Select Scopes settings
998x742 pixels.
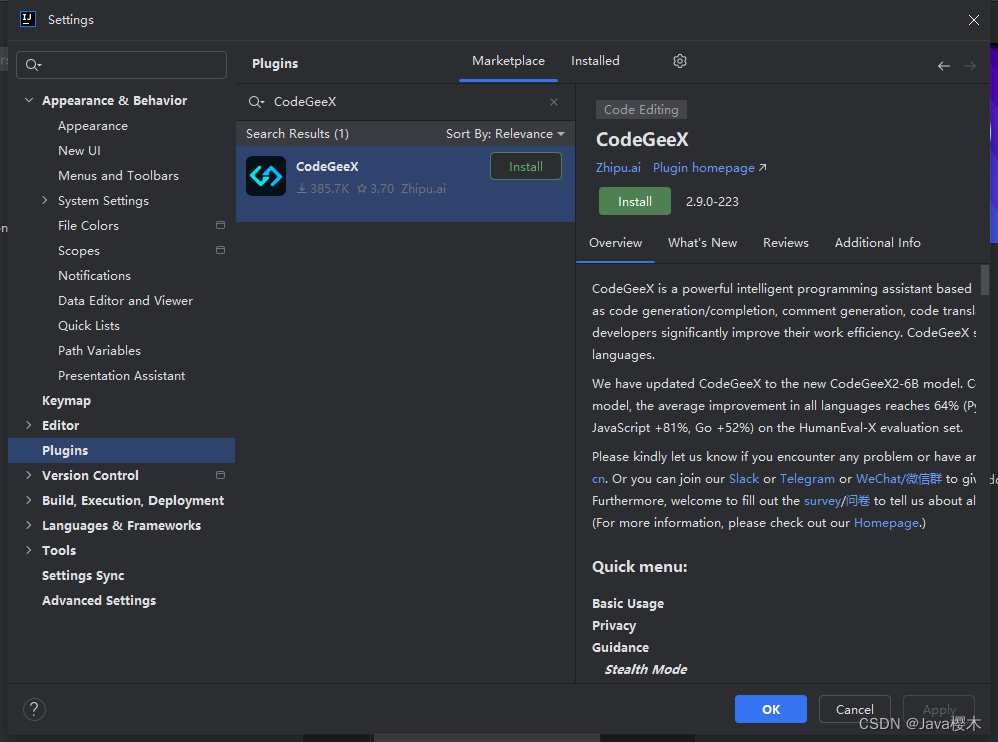point(79,251)
